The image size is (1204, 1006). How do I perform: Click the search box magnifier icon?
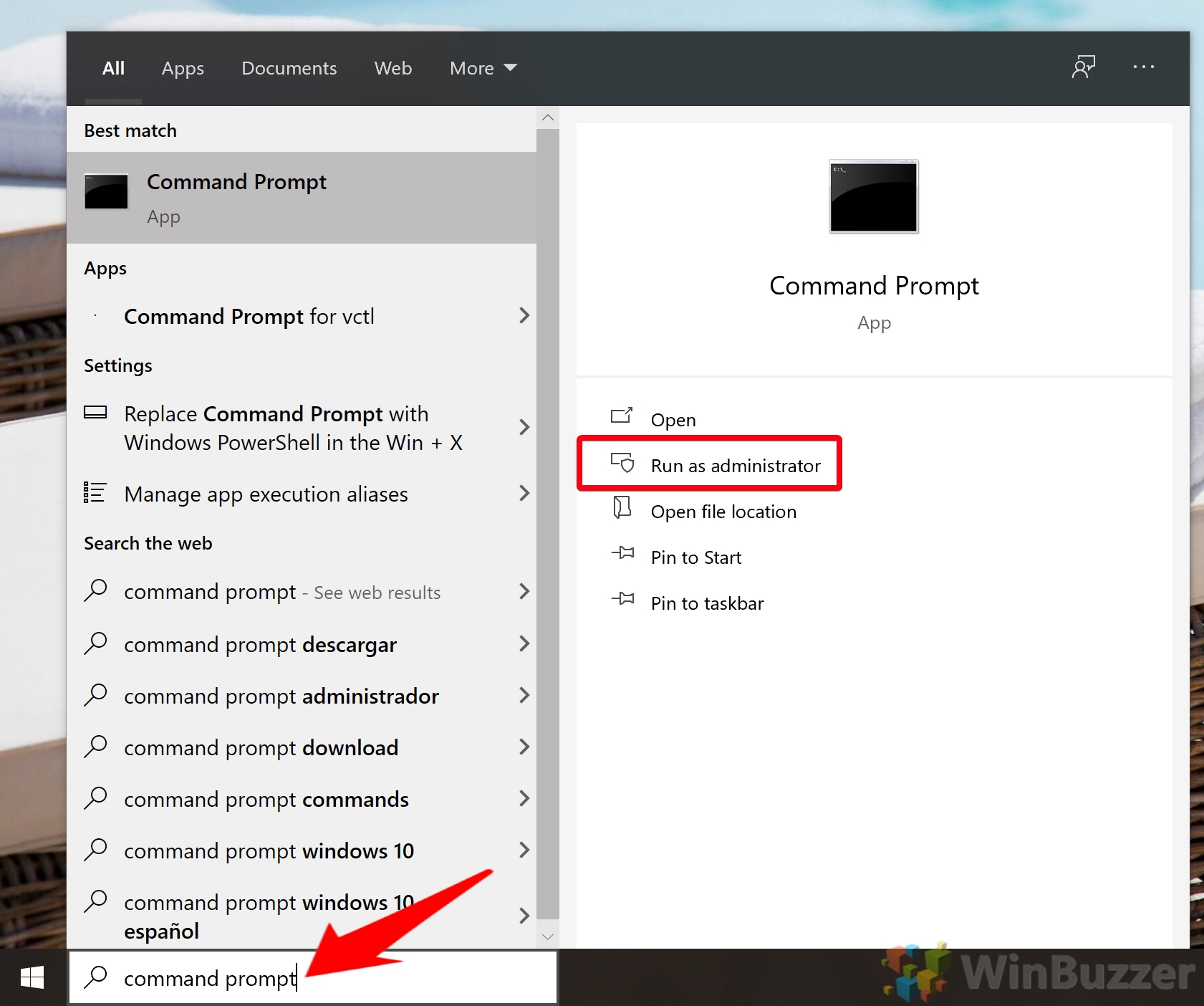point(96,977)
